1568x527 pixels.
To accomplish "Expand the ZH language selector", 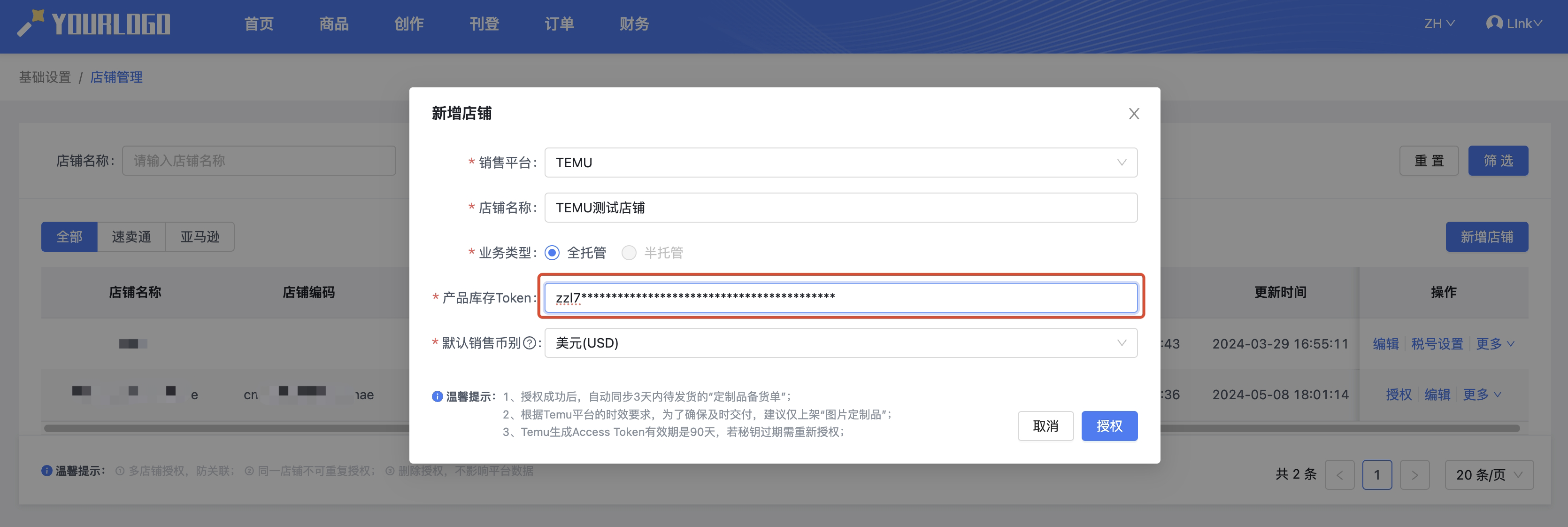I will click(x=1439, y=24).
